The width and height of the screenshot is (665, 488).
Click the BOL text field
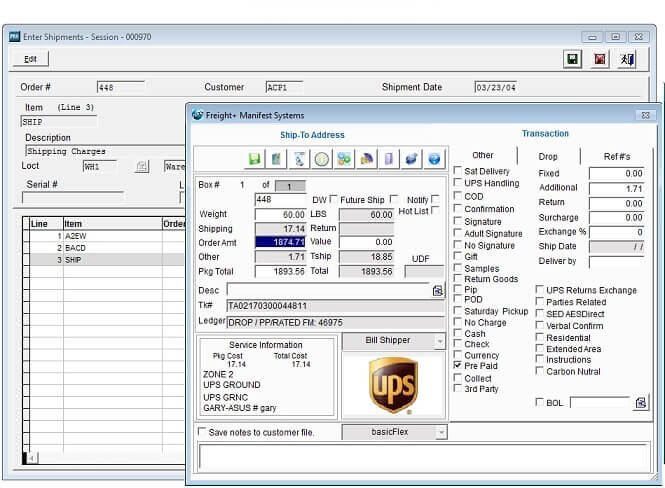(600, 402)
